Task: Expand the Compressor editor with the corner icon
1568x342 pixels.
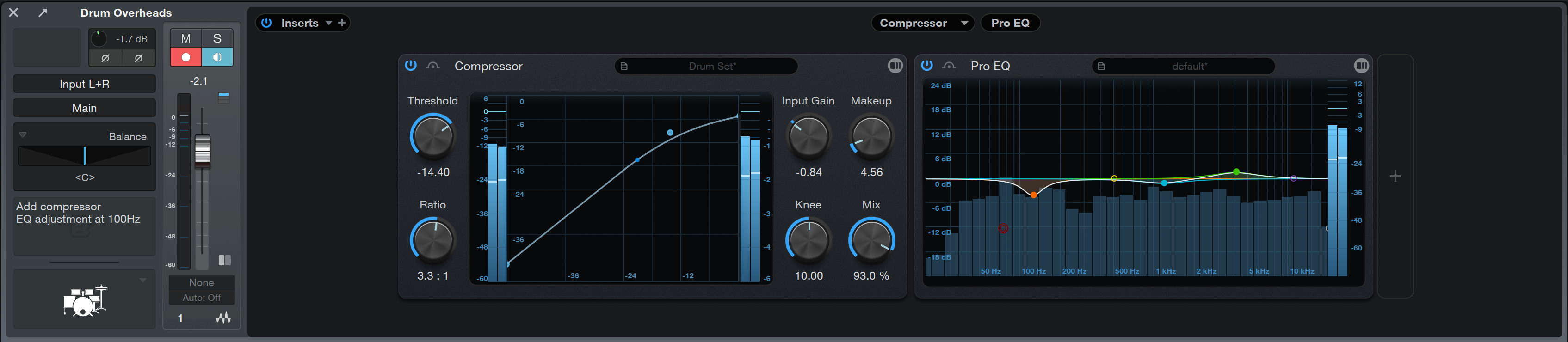Action: (x=895, y=66)
